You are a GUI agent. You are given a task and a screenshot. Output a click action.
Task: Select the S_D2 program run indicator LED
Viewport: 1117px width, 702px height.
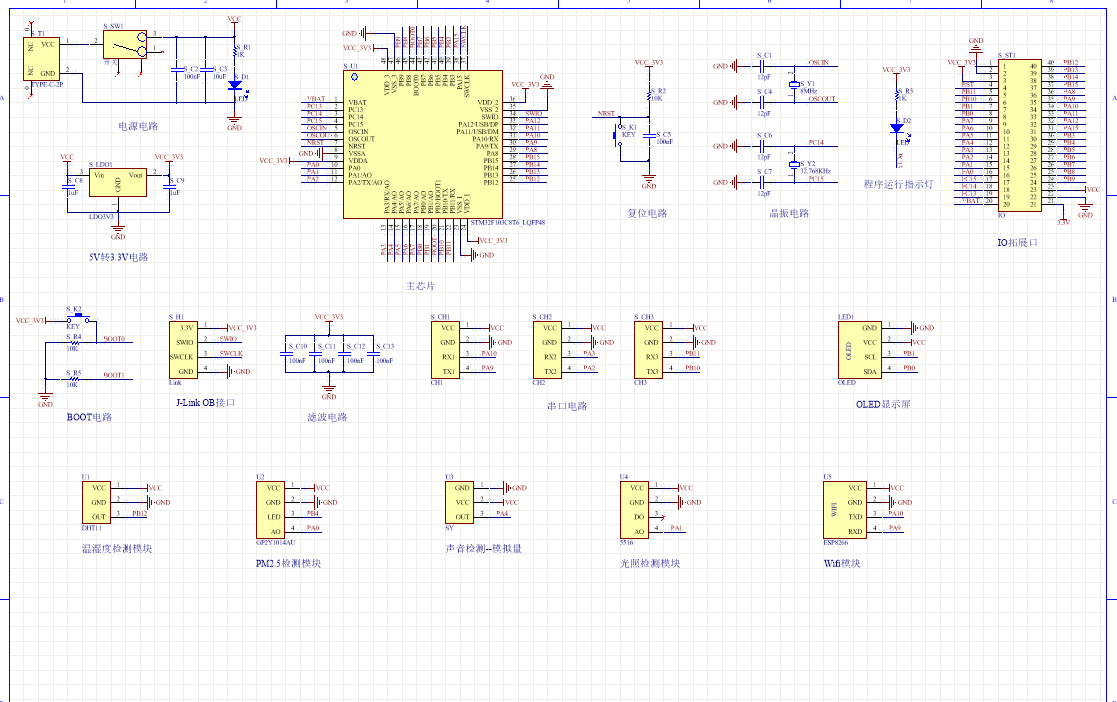tap(897, 129)
